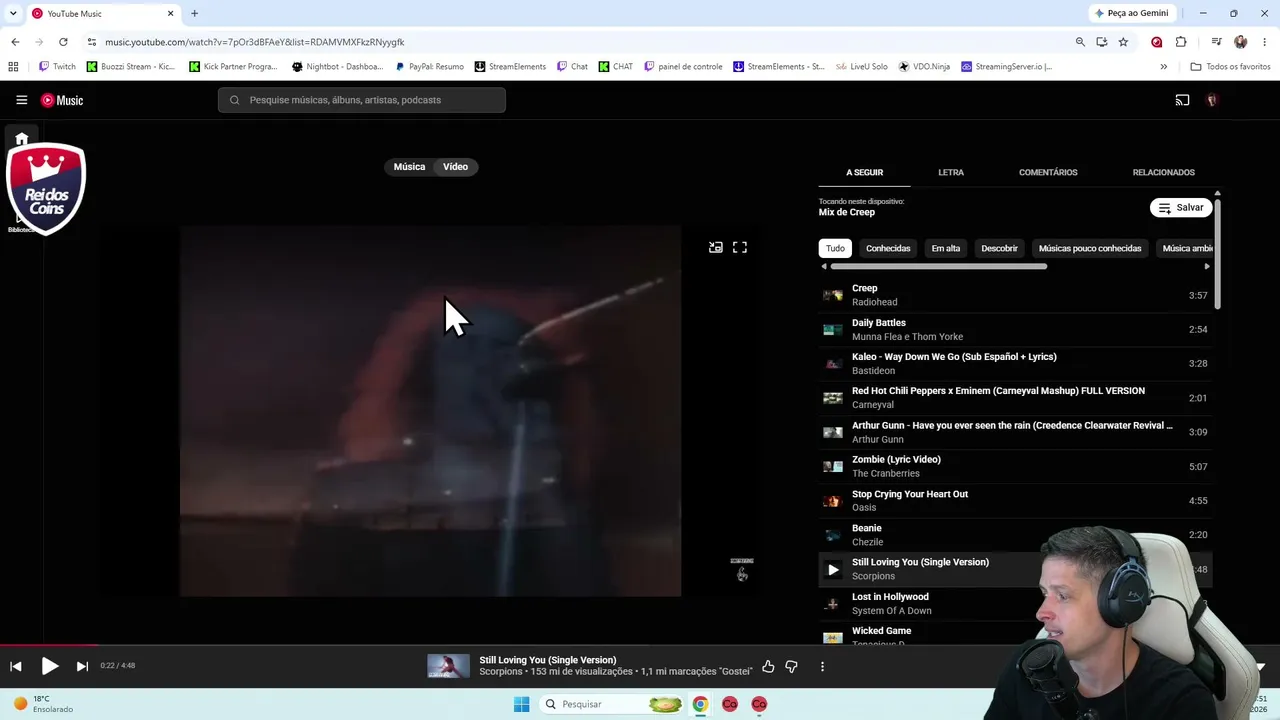Enter fullscreen on the video player
This screenshot has width=1280, height=720.
(740, 247)
